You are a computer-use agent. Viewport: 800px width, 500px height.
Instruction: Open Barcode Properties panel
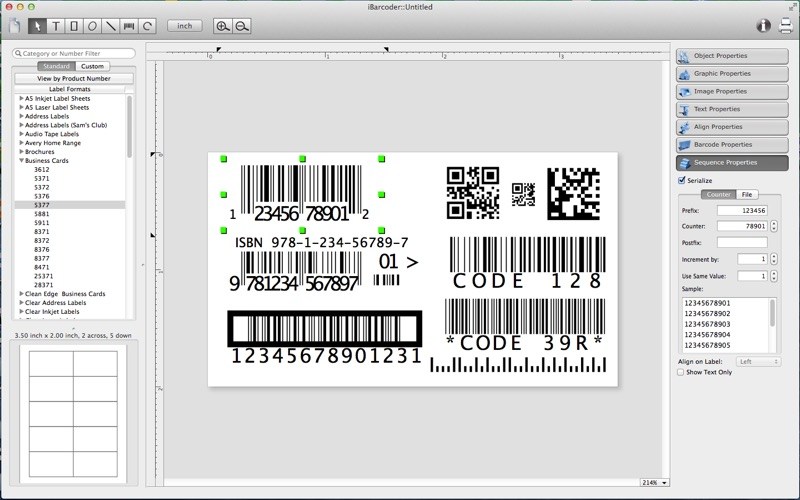[731, 144]
